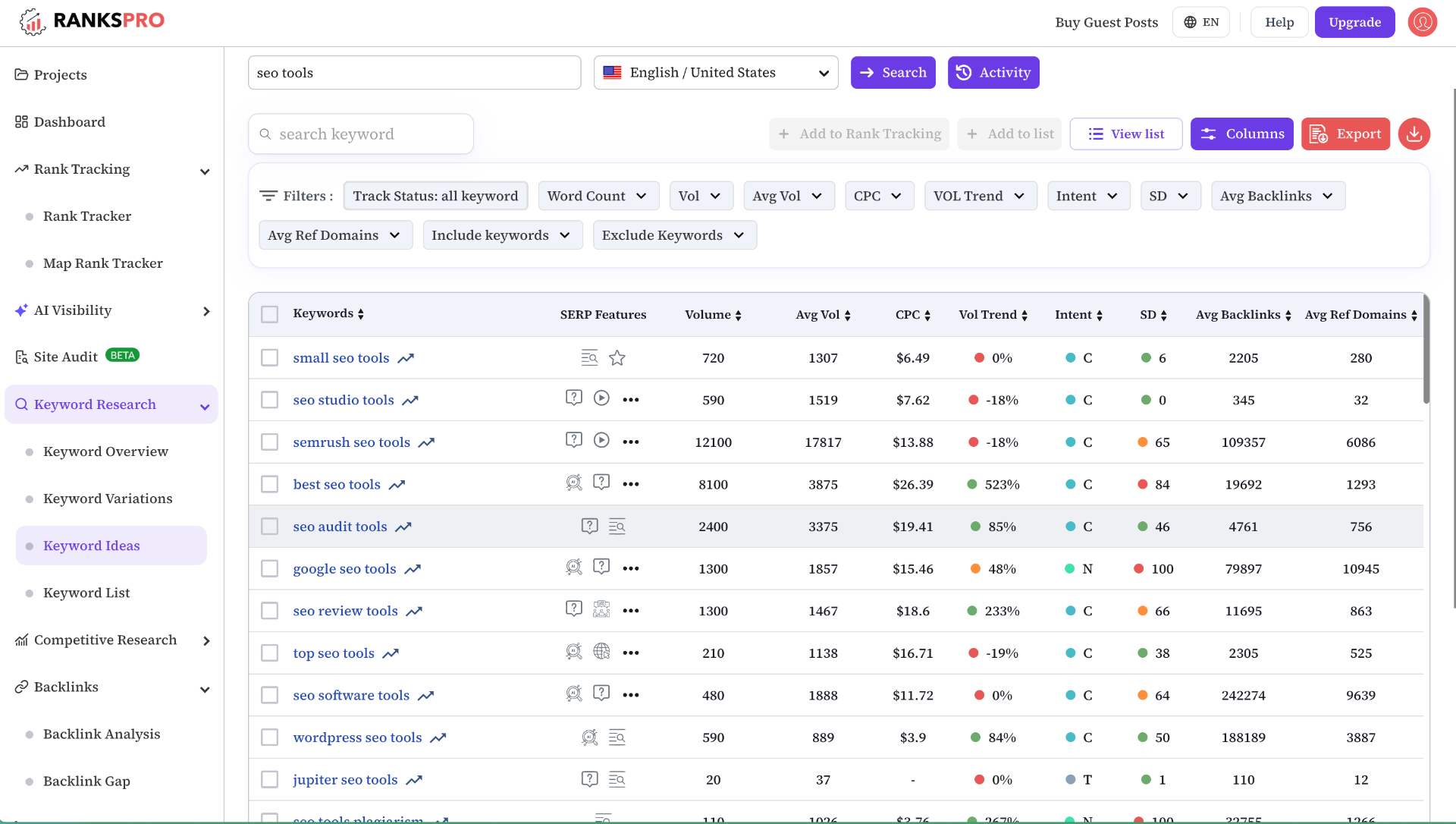Open more SERP features for seo software tools
Image resolution: width=1456 pixels, height=824 pixels.
tap(631, 695)
